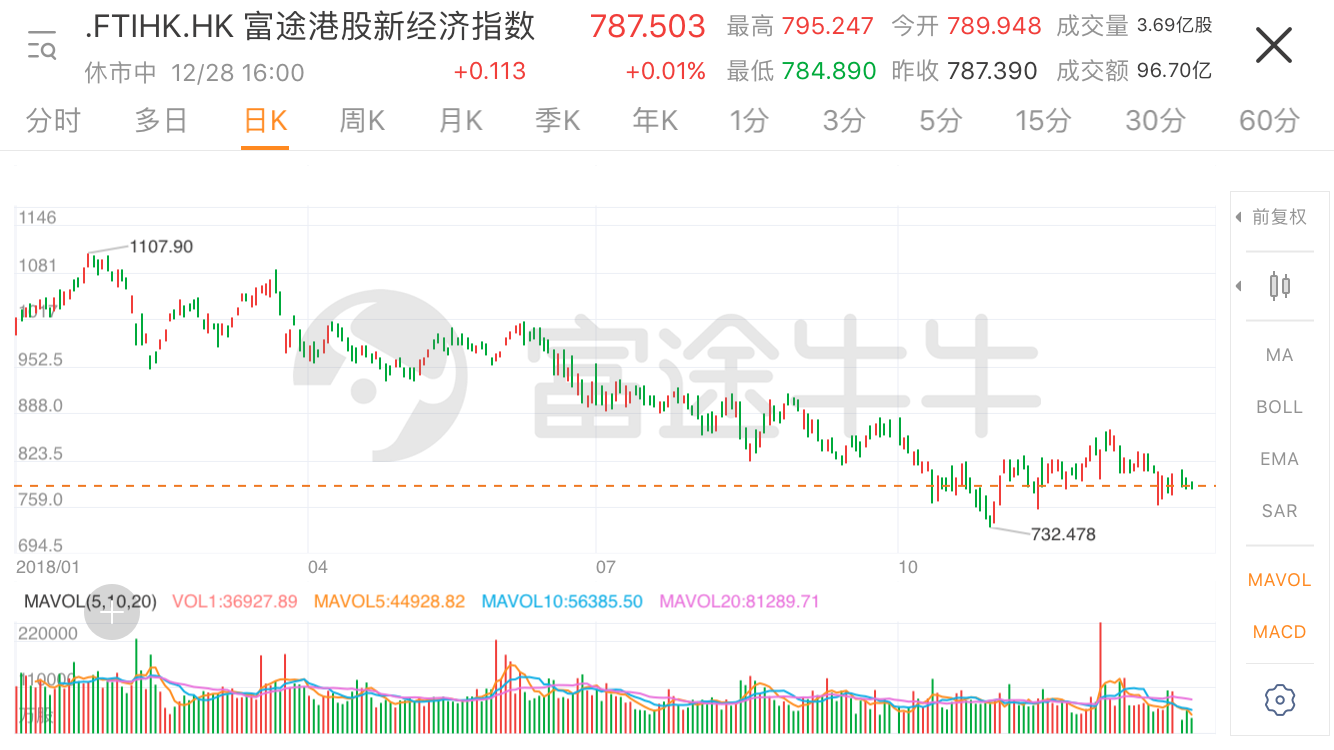Screen dimensions: 1334x750
Task: Open indicator settings gear icon
Action: 1279,700
